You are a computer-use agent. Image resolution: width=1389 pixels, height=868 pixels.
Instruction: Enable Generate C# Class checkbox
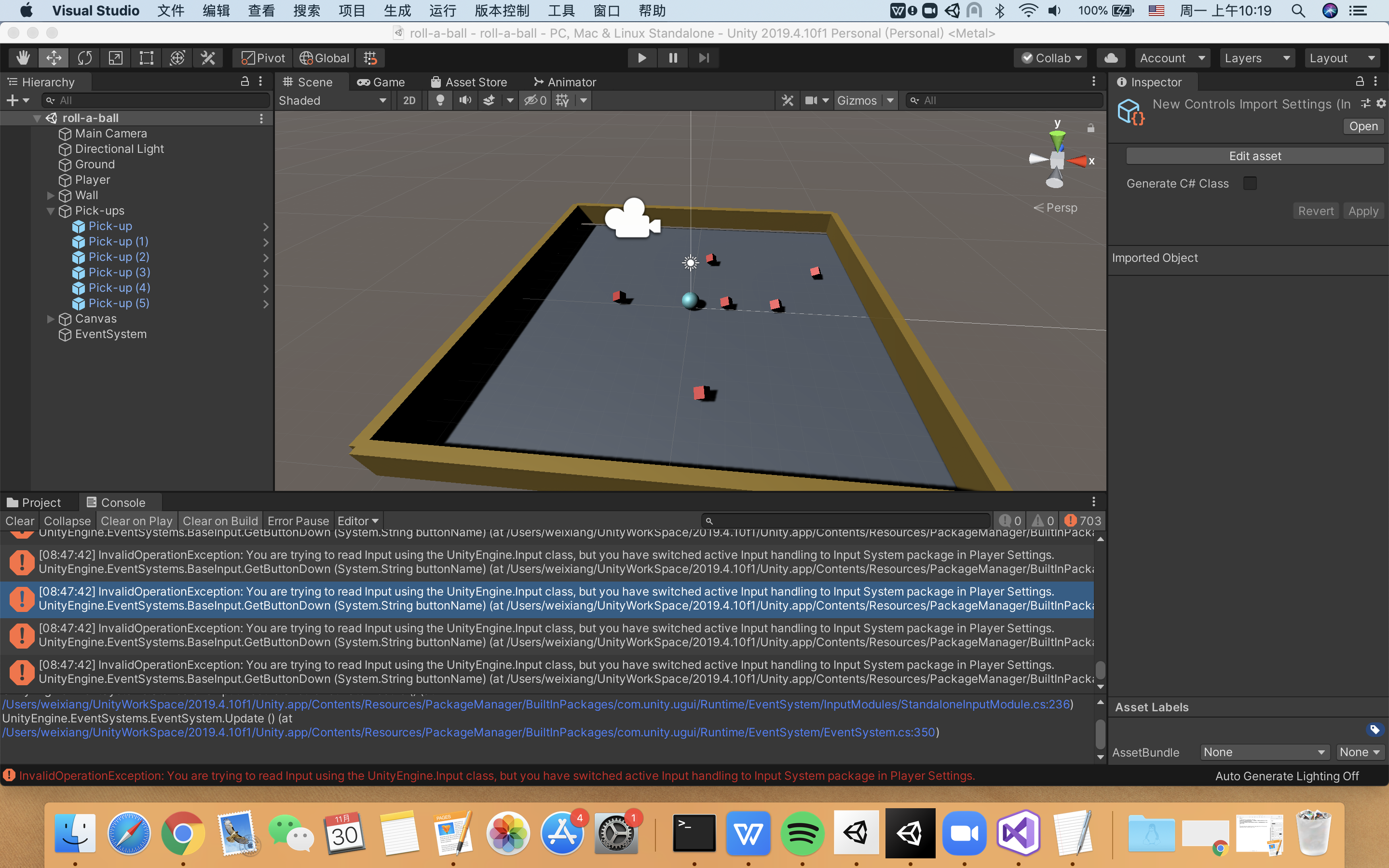tap(1250, 183)
